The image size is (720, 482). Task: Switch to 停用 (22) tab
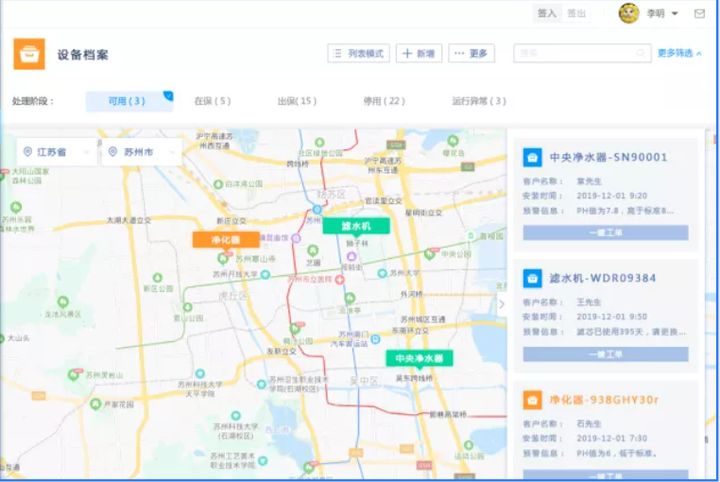pos(384,101)
